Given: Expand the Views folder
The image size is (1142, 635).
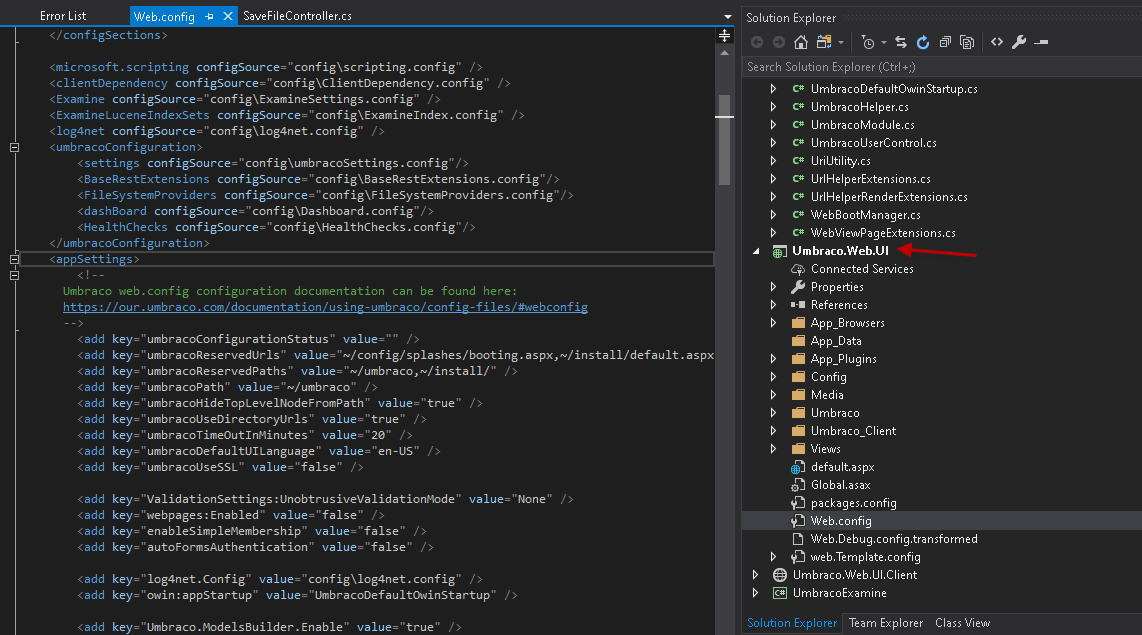Looking at the screenshot, I should coord(773,449).
